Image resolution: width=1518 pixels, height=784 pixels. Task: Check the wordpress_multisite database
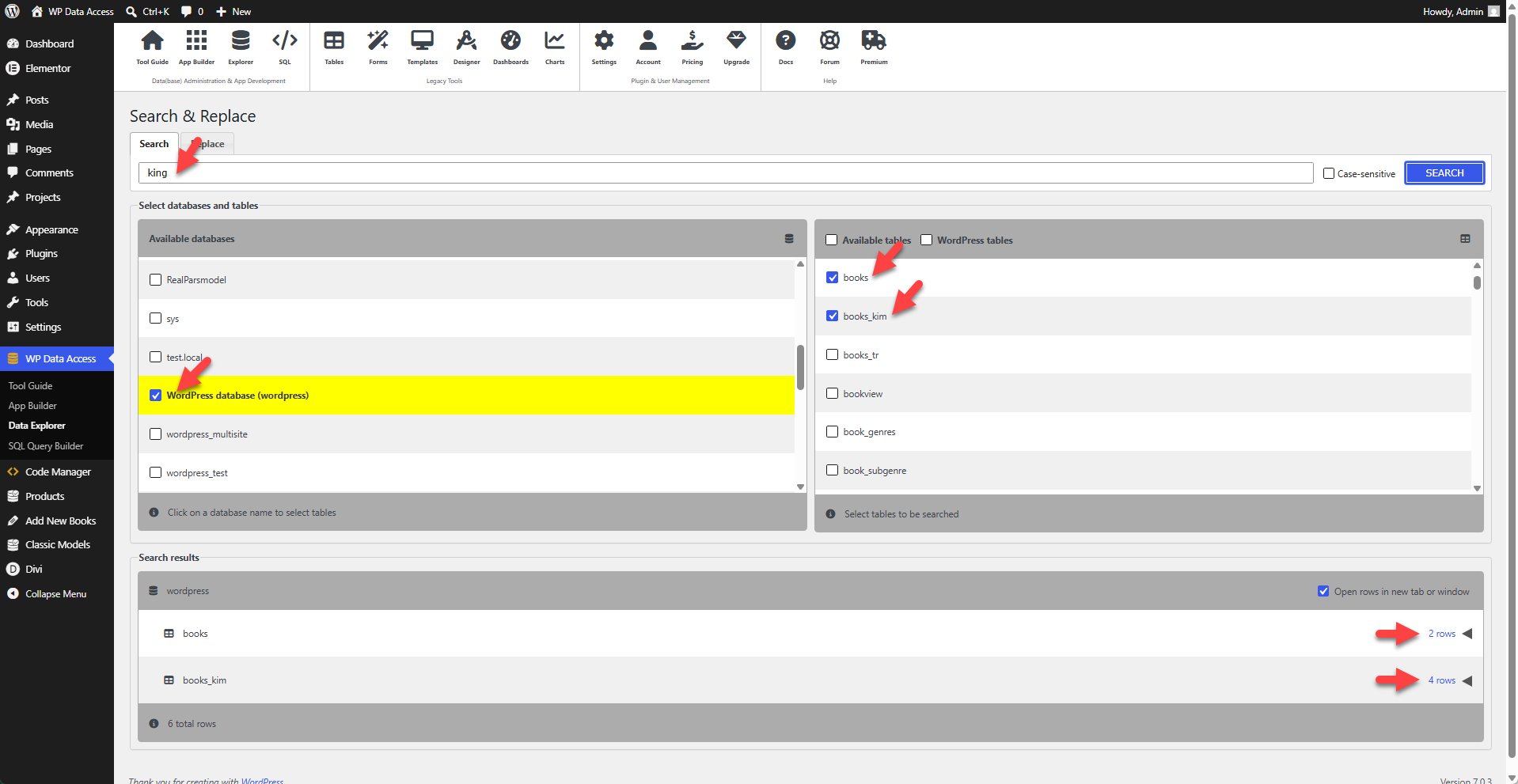click(156, 434)
